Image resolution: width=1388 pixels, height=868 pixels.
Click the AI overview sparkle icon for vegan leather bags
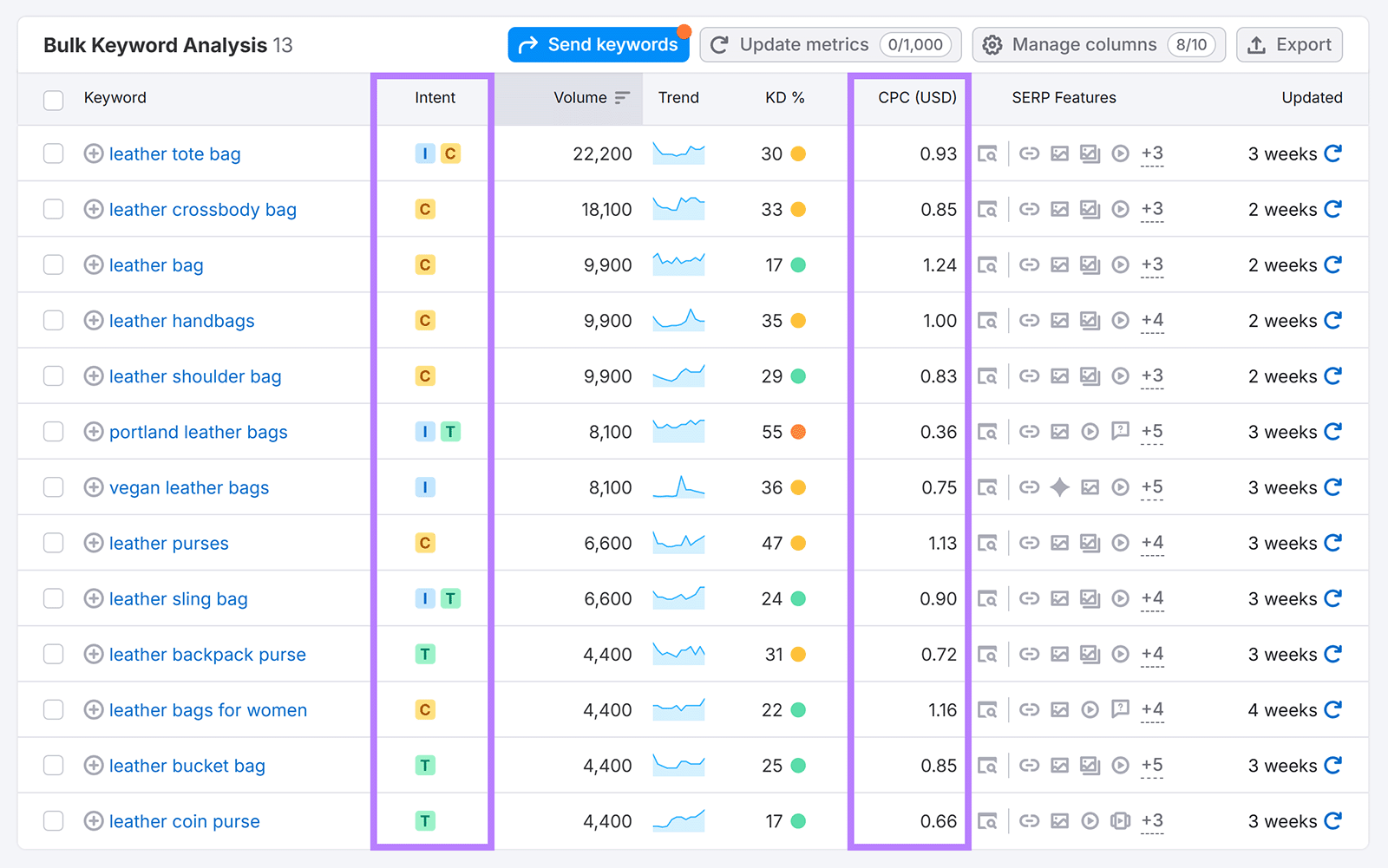tap(1060, 487)
